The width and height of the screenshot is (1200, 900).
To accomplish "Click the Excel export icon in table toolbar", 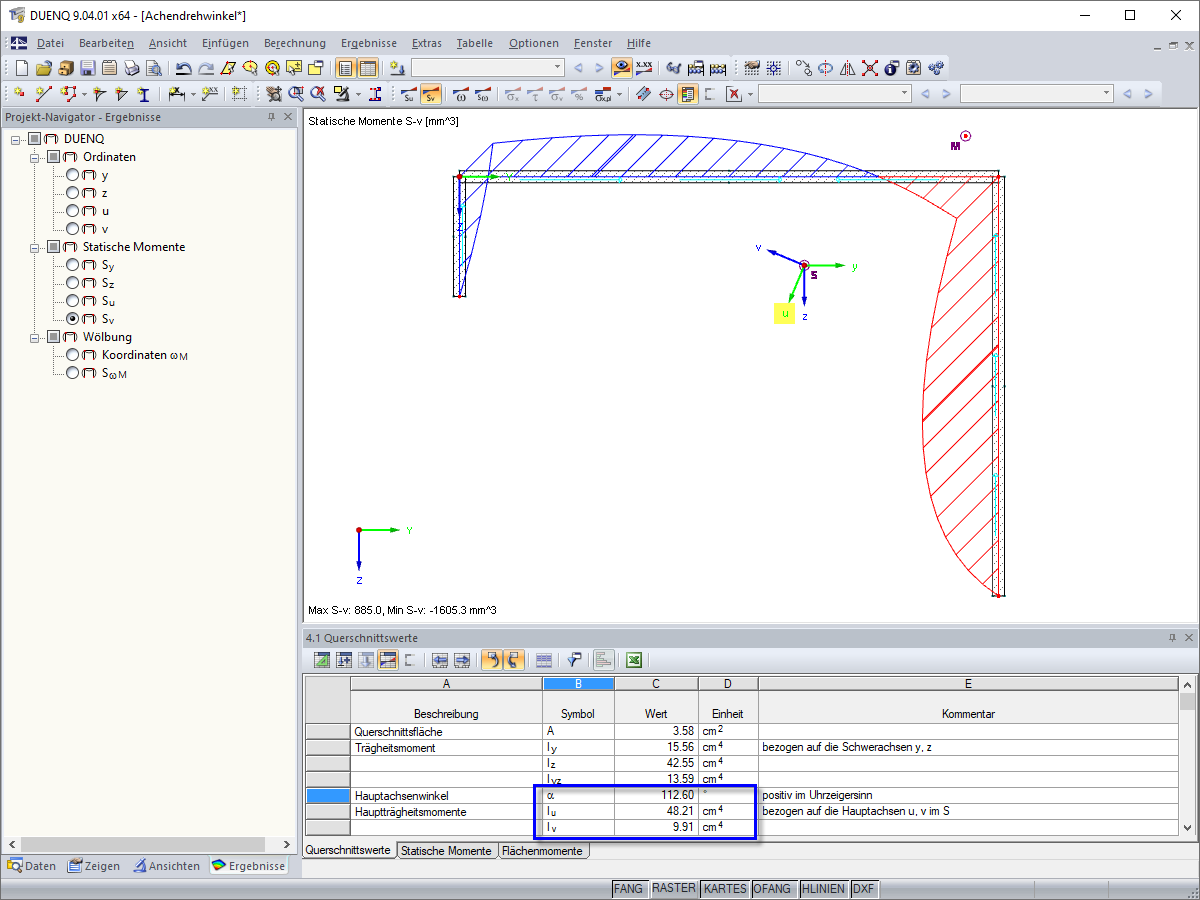I will click(x=633, y=660).
